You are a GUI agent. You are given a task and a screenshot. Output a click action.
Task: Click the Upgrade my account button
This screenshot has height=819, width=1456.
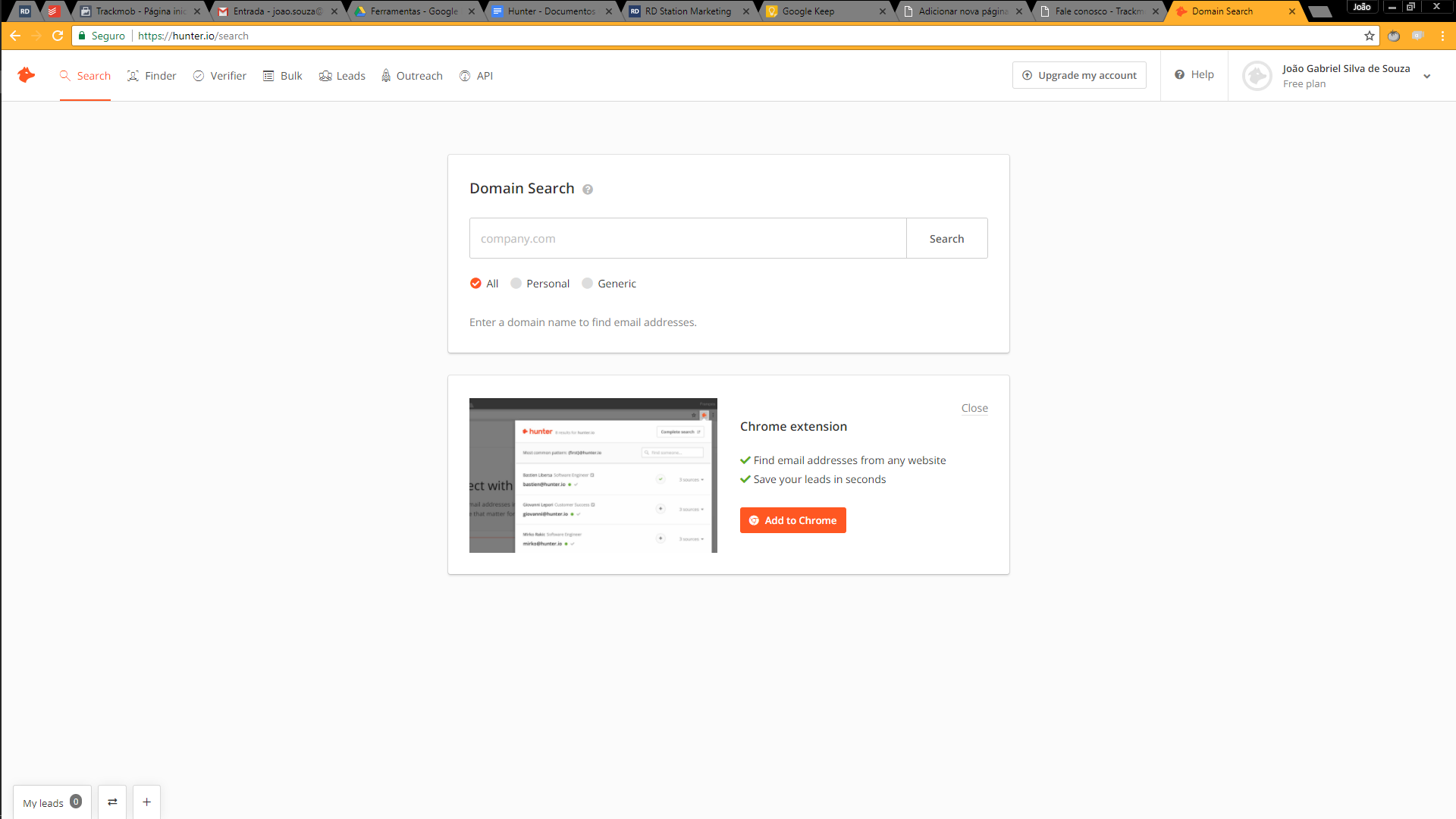1078,75
